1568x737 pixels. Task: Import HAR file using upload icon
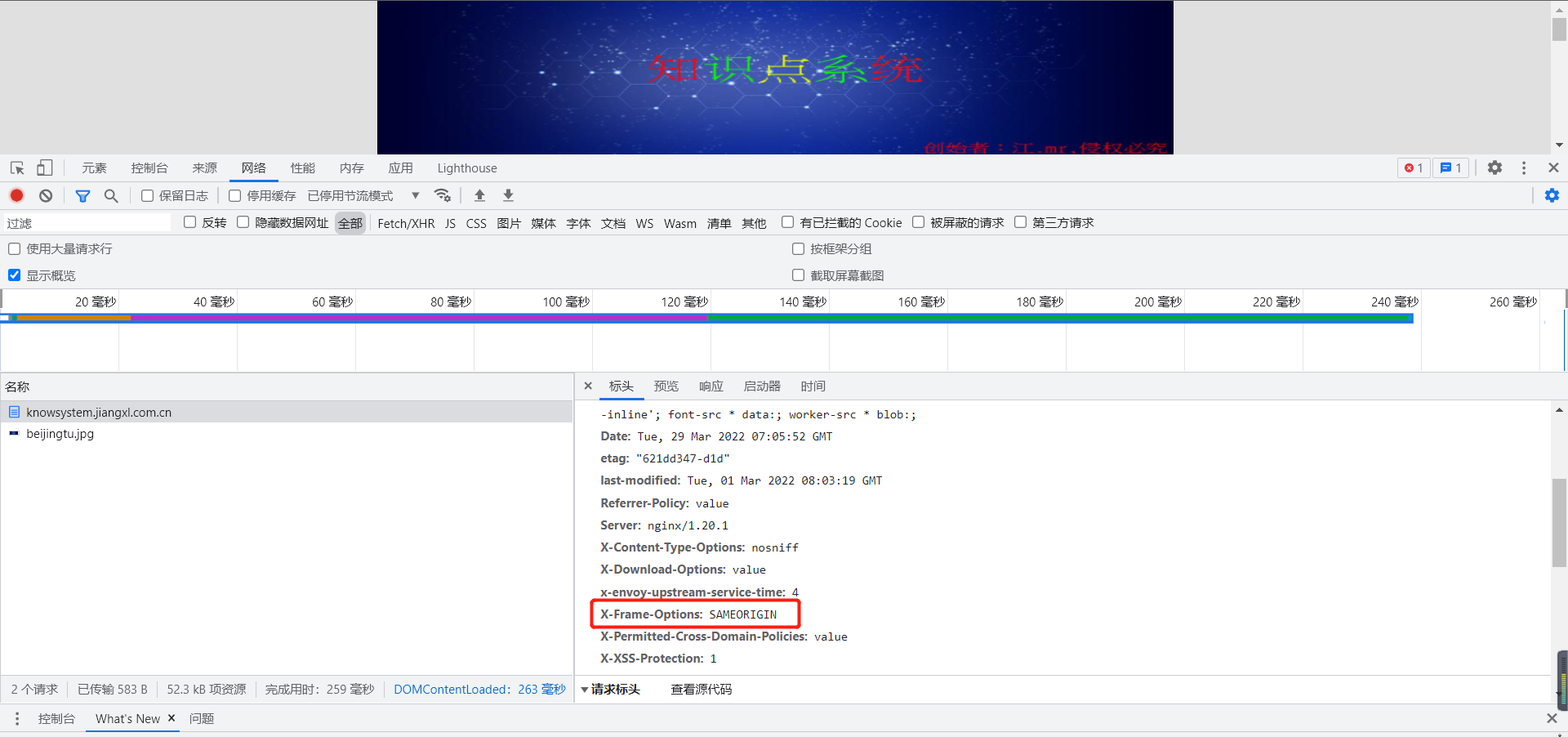tap(479, 195)
